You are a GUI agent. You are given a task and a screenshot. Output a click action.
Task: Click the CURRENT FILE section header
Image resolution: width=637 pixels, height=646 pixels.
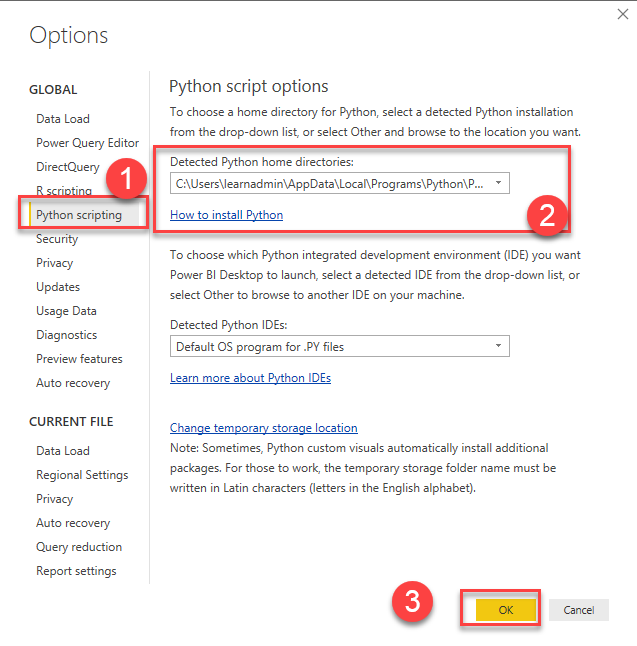coord(71,422)
